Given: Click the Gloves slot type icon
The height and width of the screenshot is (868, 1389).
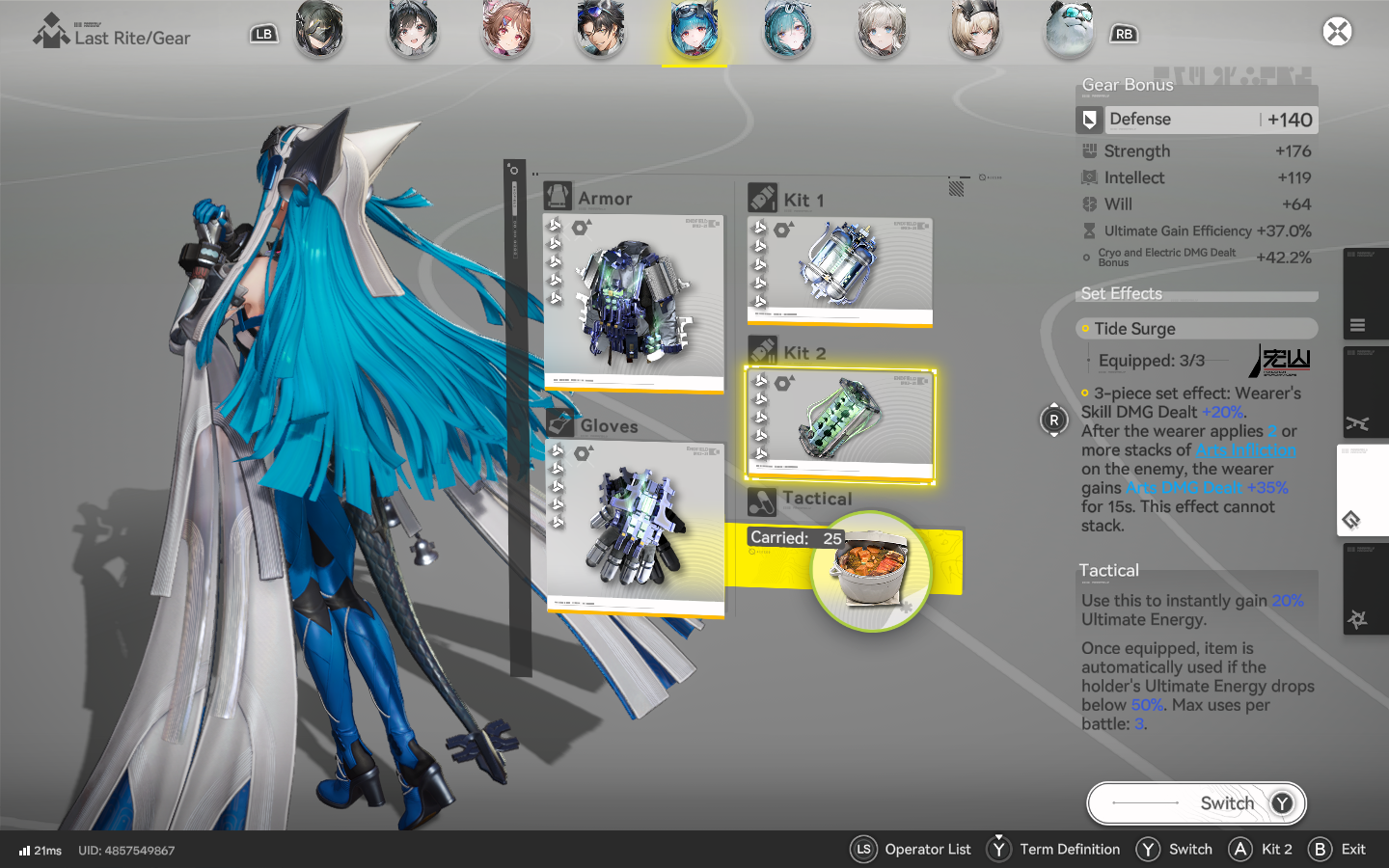Looking at the screenshot, I should (560, 424).
